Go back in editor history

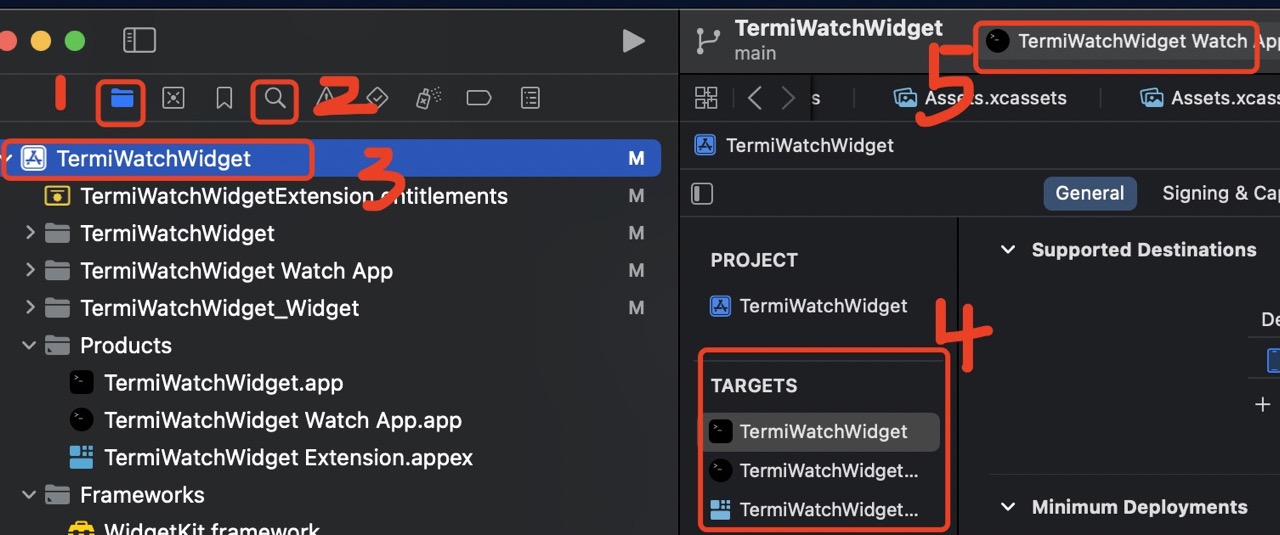point(755,97)
